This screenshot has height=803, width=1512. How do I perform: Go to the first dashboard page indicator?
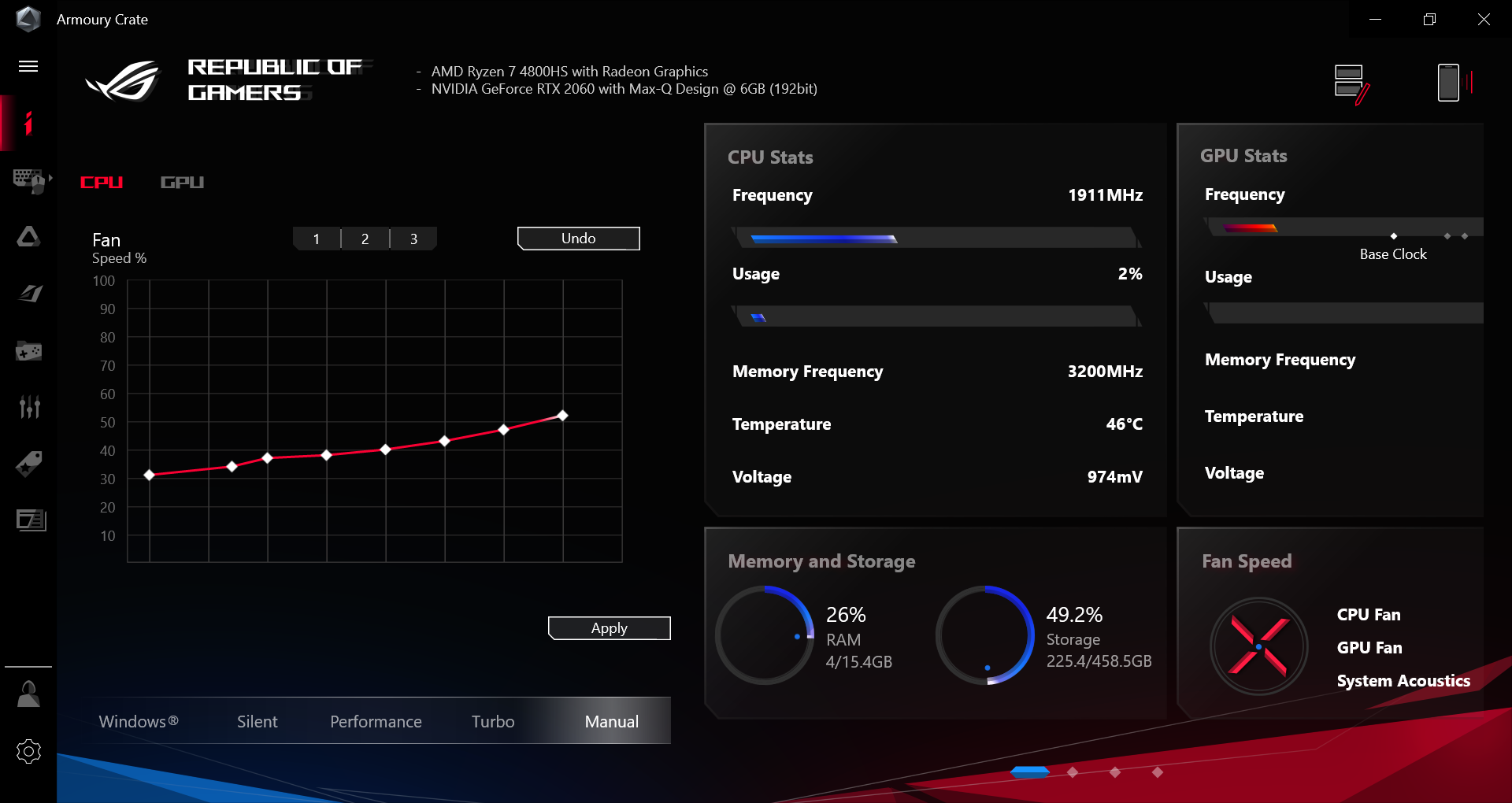pyautogui.click(x=1030, y=772)
